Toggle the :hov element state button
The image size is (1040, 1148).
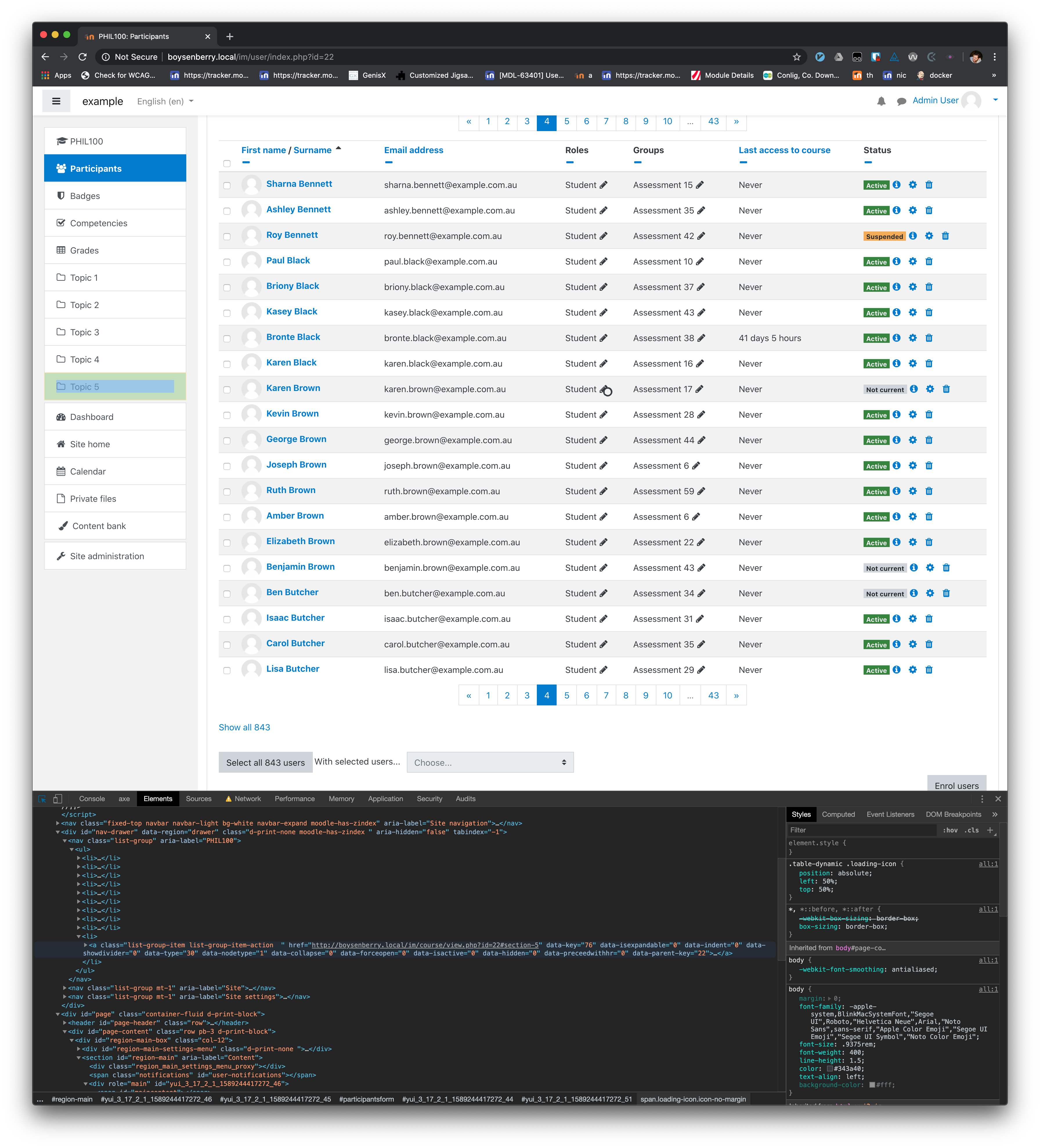(950, 830)
